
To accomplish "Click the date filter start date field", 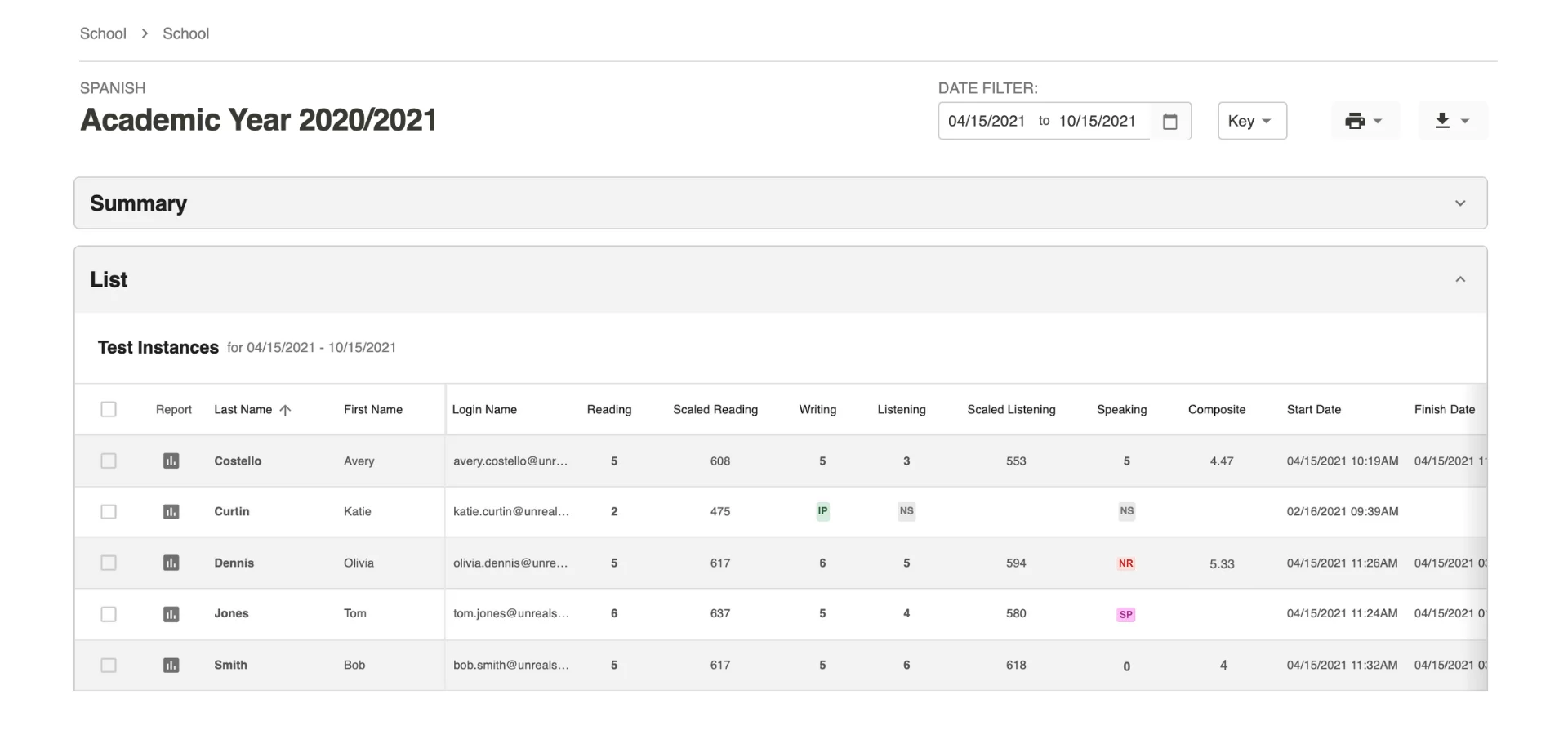I will (986, 121).
